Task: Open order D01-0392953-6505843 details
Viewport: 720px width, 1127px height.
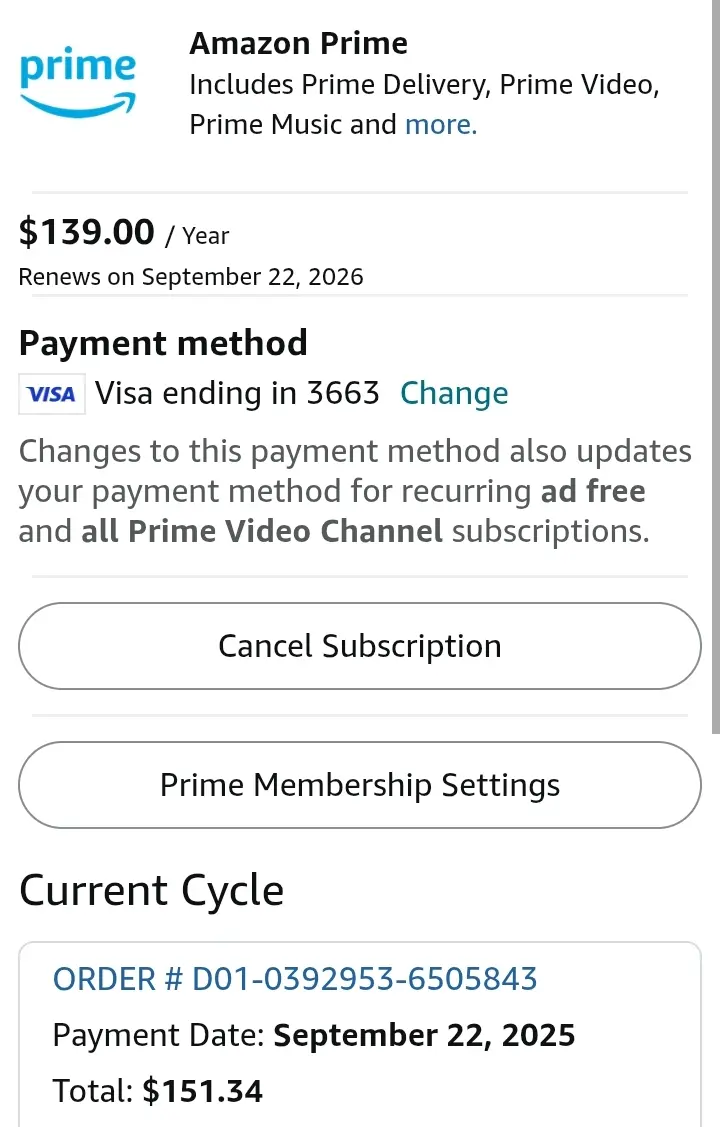Action: tap(295, 979)
